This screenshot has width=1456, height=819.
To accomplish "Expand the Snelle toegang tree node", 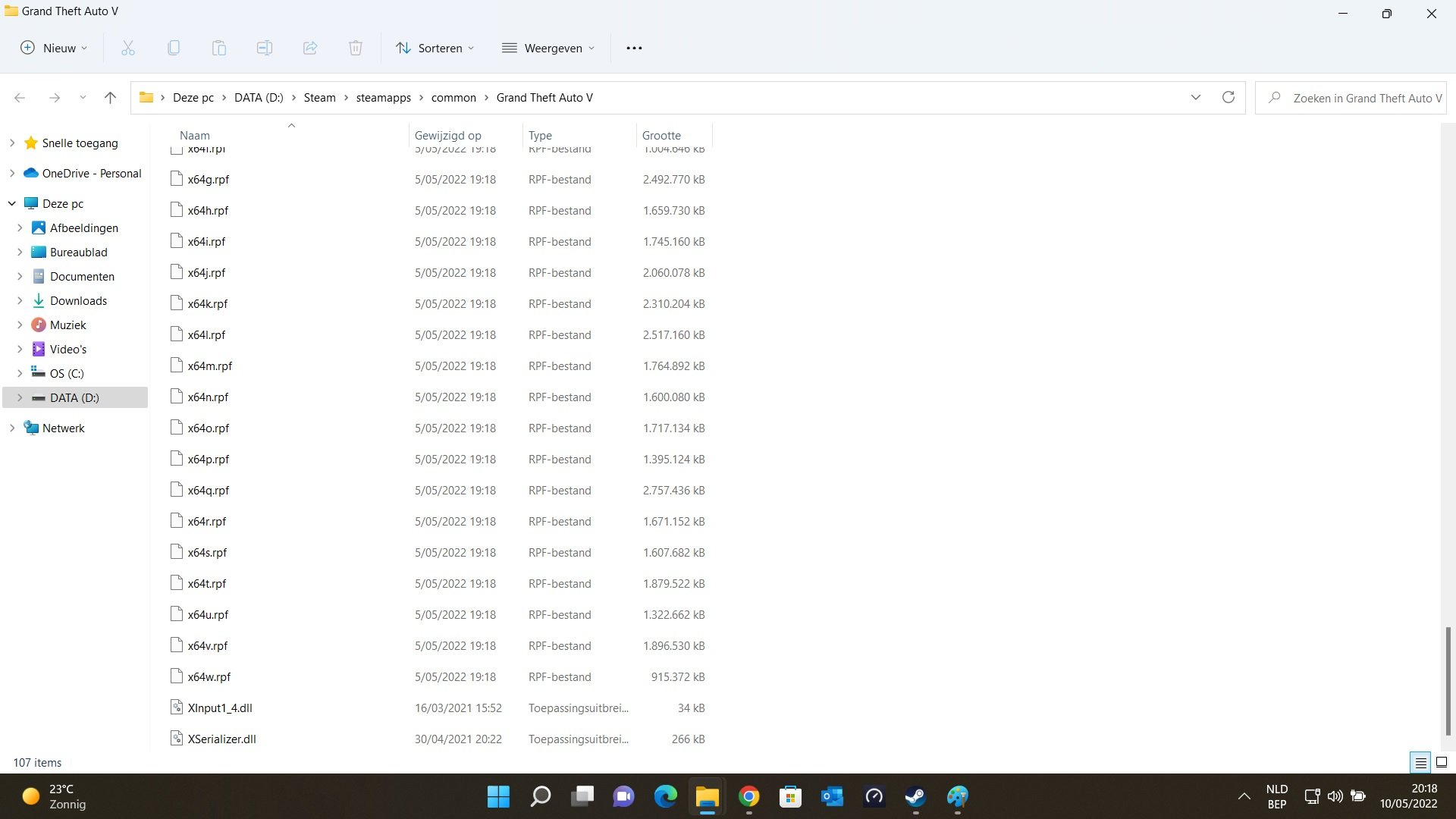I will tap(12, 143).
